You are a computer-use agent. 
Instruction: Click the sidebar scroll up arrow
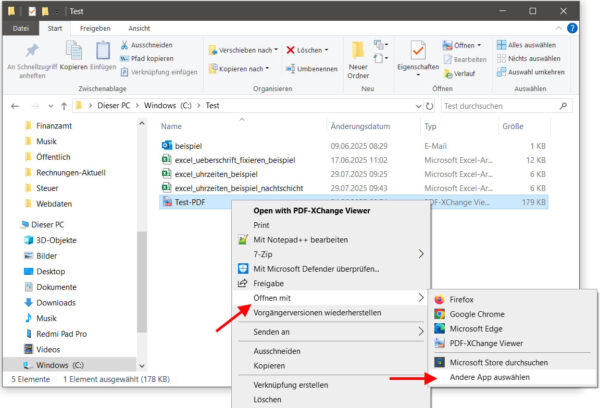point(142,124)
